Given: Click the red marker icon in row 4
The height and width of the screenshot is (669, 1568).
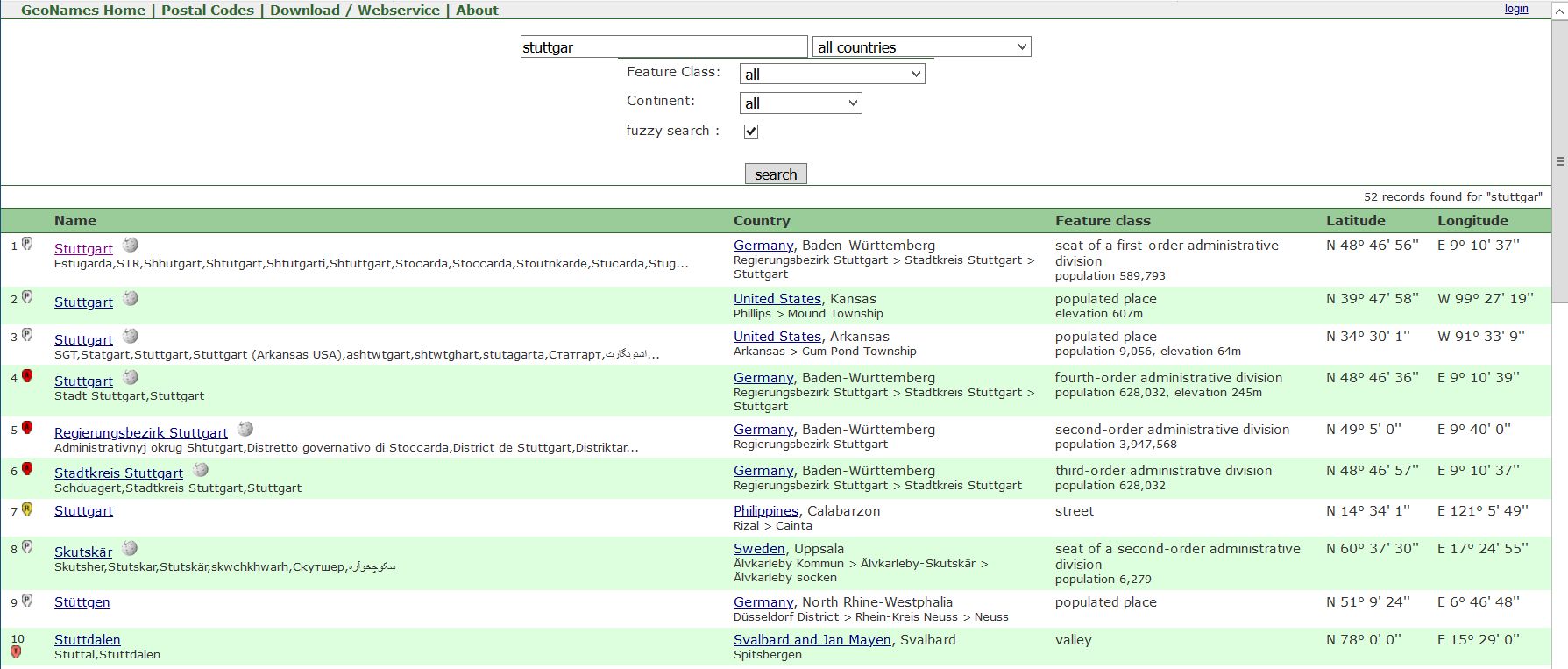Looking at the screenshot, I should pyautogui.click(x=27, y=376).
